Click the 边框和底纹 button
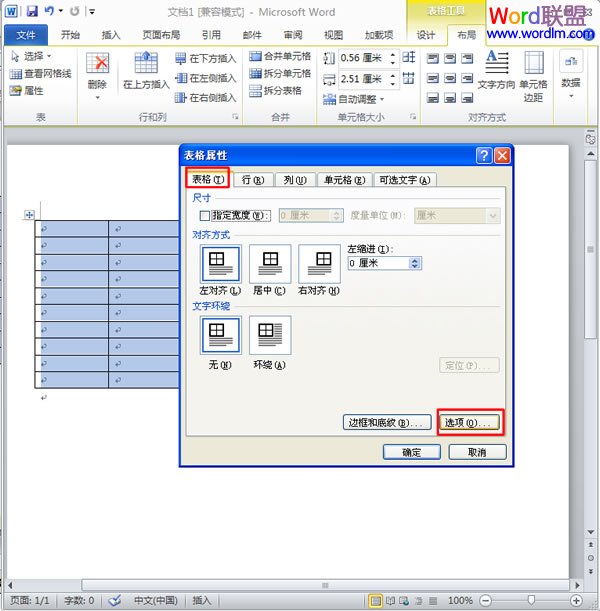This screenshot has height=611, width=600. tap(387, 422)
